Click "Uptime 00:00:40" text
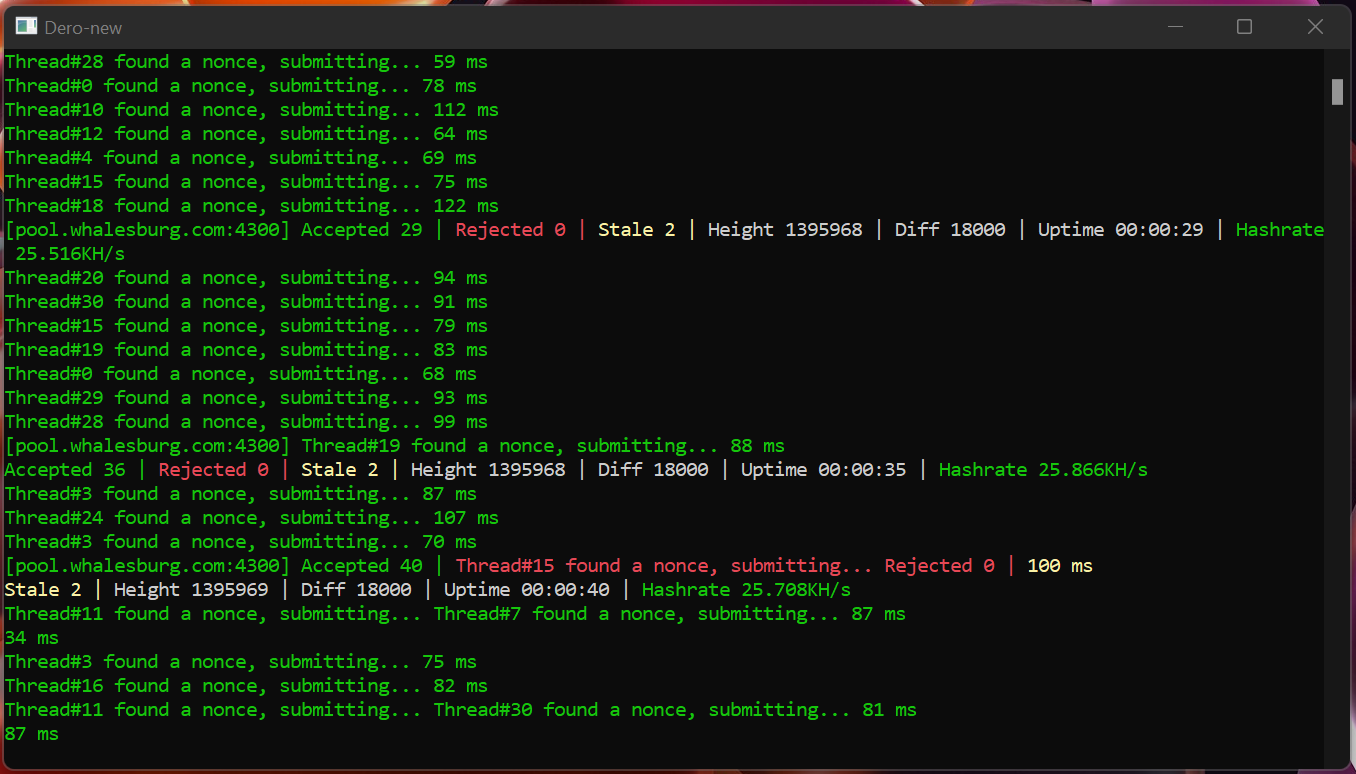 pyautogui.click(x=527, y=590)
